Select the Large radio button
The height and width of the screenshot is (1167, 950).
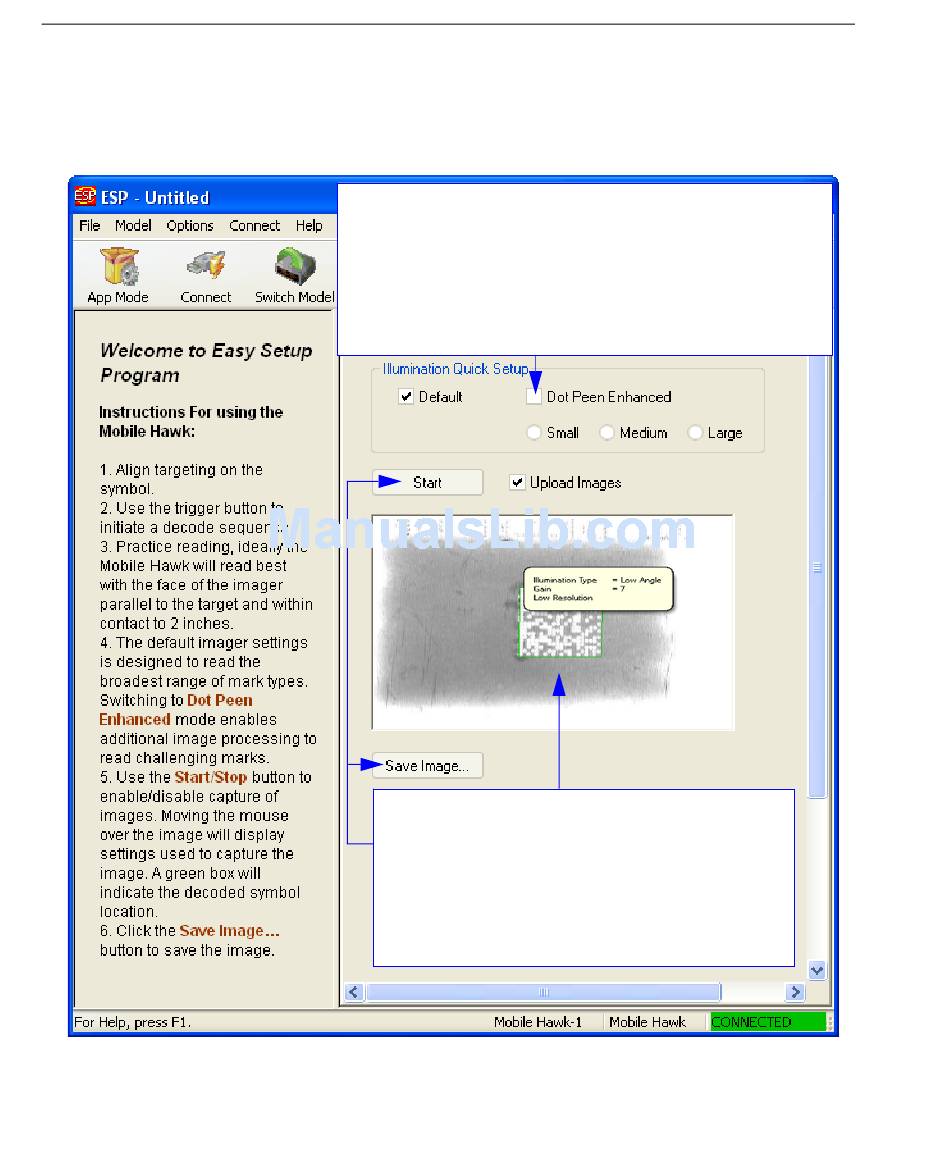point(695,432)
